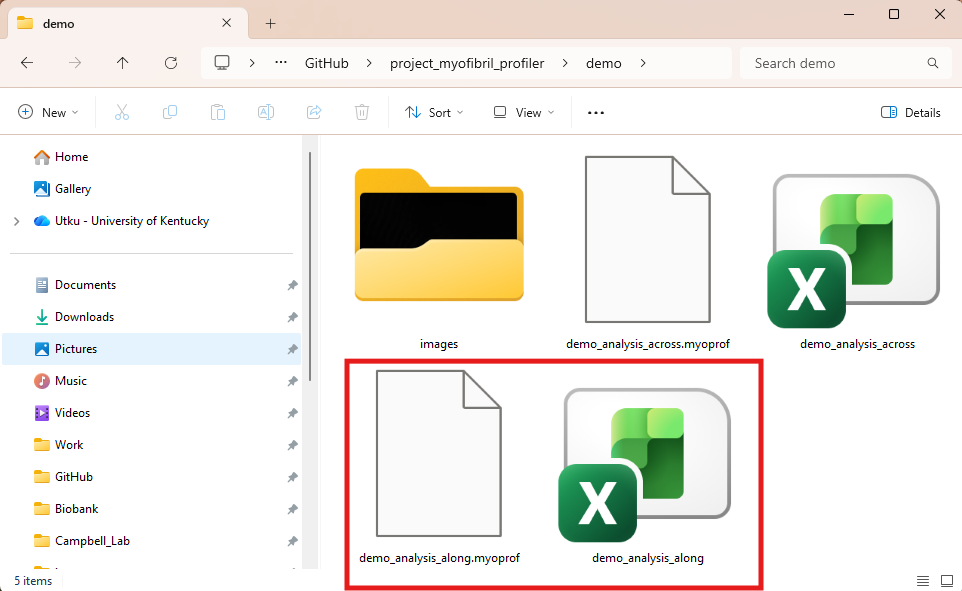Show hidden path segments via ellipsis
The image size is (962, 591).
[281, 63]
